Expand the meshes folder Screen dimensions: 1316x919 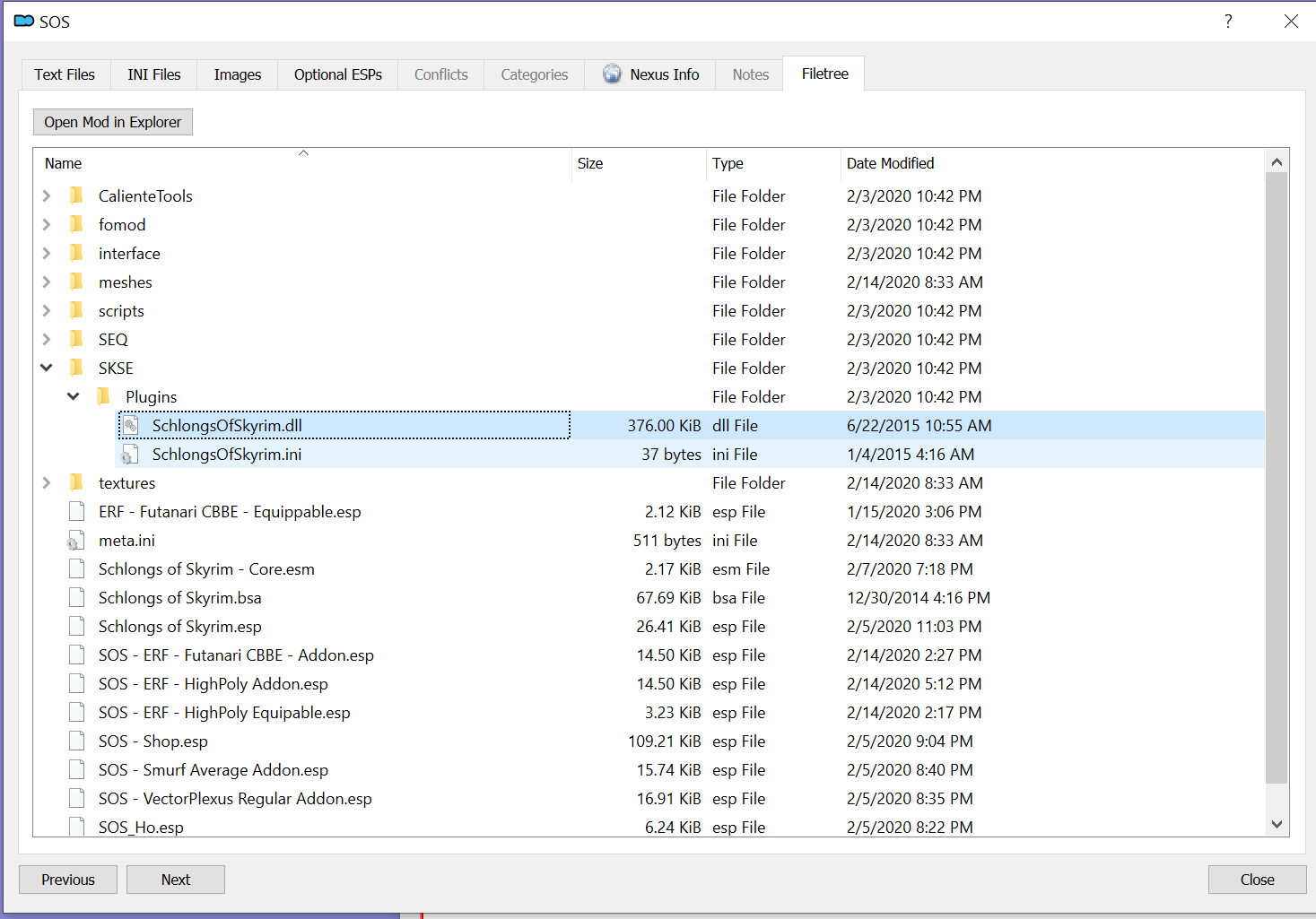[47, 282]
